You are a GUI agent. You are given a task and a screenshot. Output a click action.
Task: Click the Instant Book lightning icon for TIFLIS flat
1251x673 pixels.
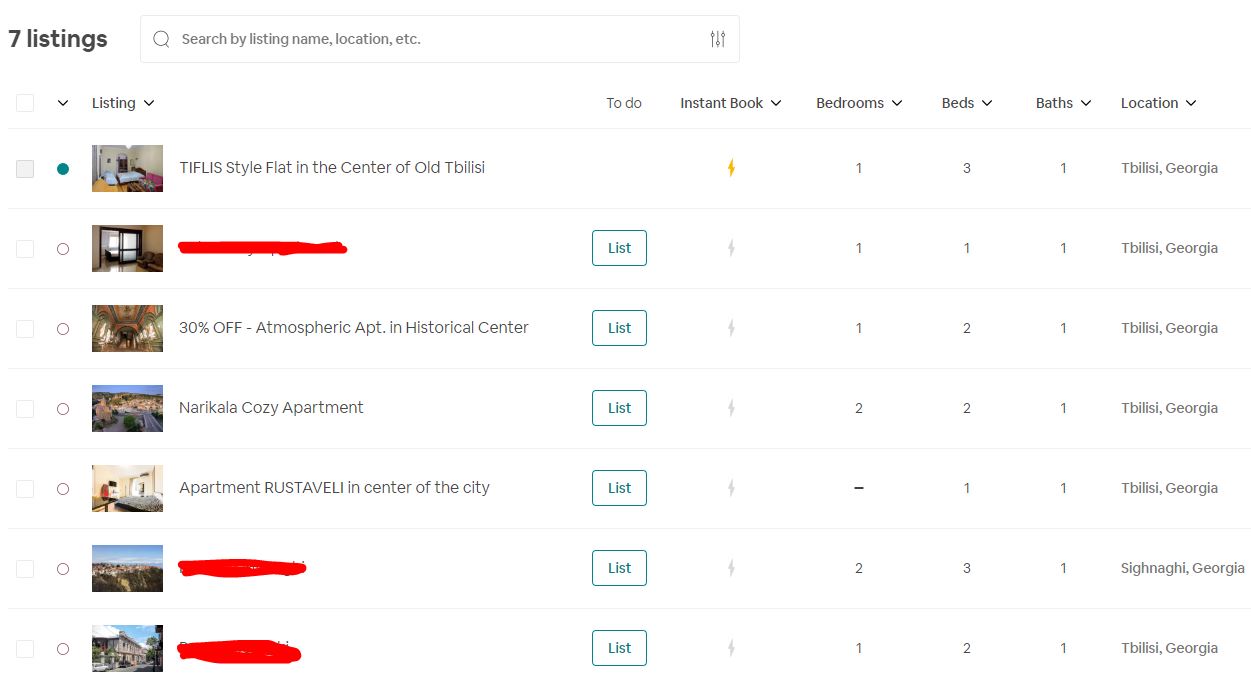731,168
